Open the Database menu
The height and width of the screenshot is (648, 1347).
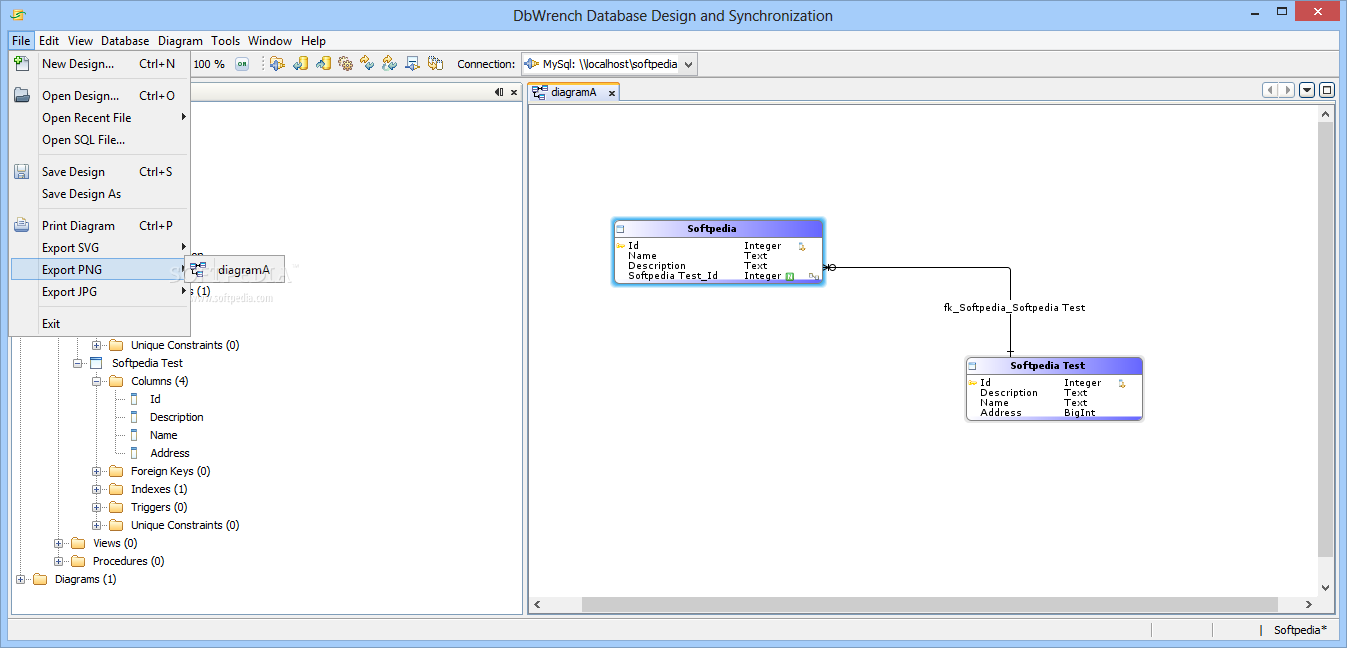tap(125, 41)
